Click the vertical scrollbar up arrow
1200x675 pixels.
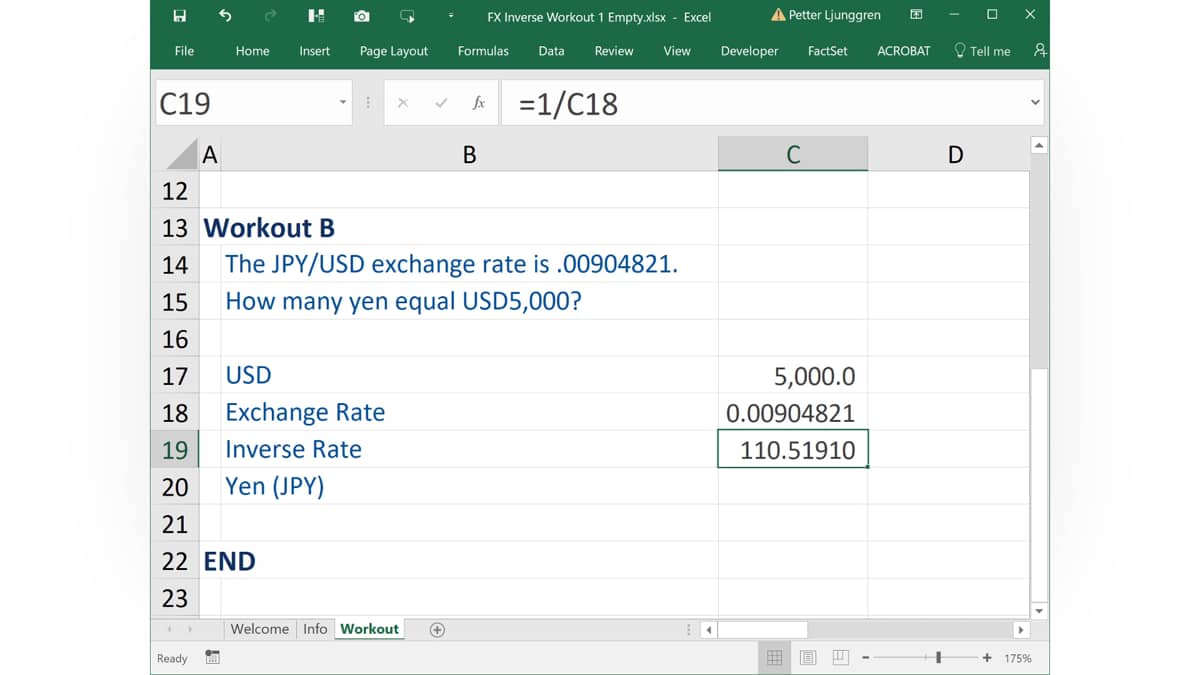click(x=1039, y=146)
